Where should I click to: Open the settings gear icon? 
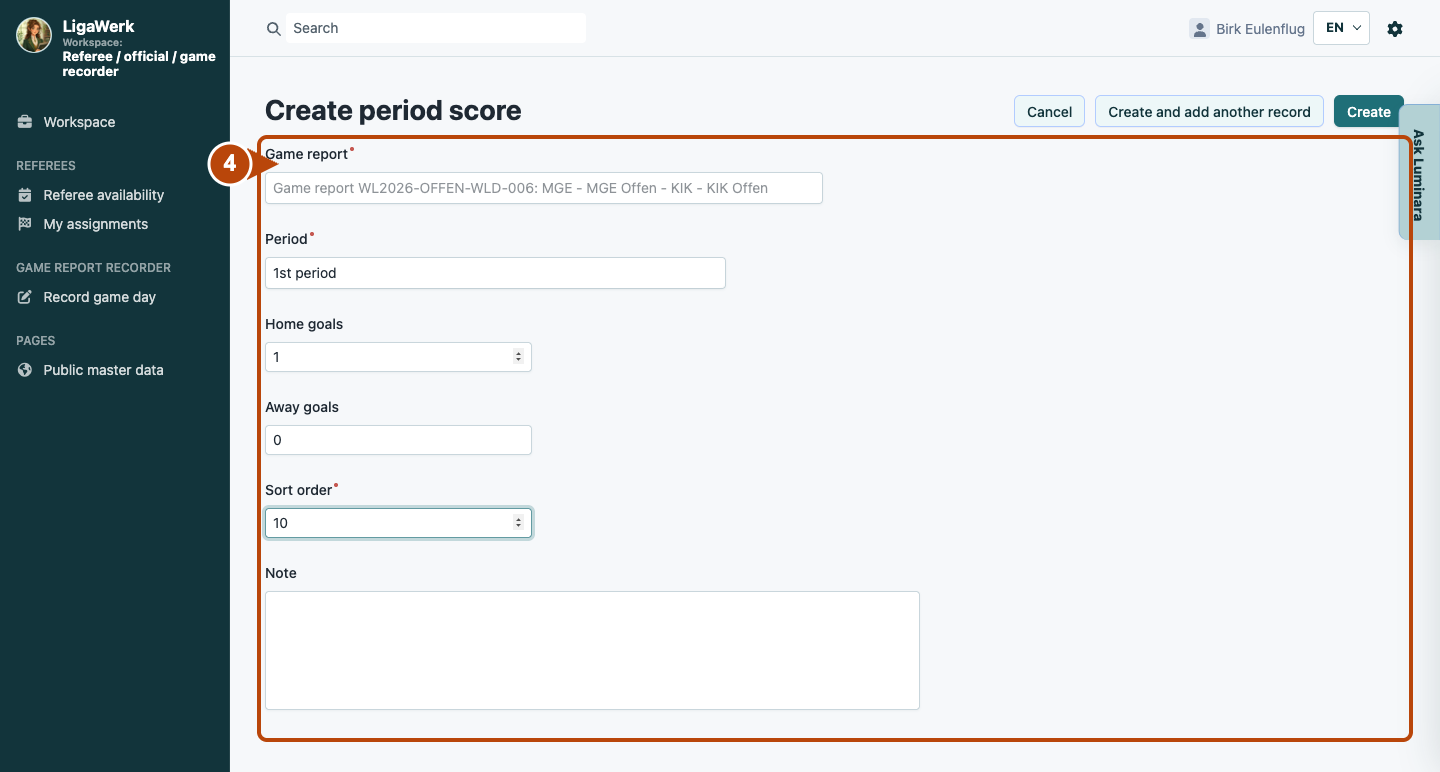tap(1395, 29)
